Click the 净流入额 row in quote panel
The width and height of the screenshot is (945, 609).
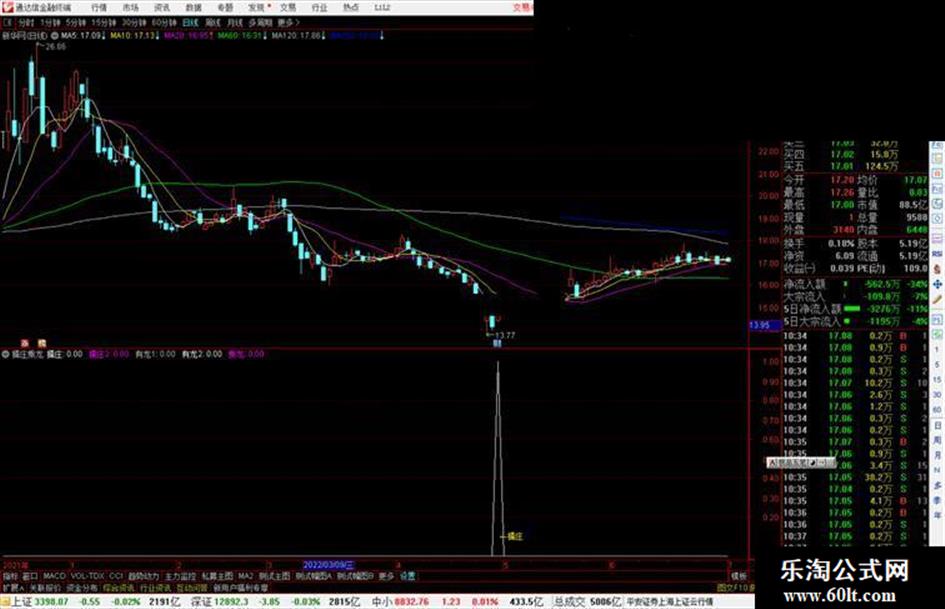coord(855,284)
